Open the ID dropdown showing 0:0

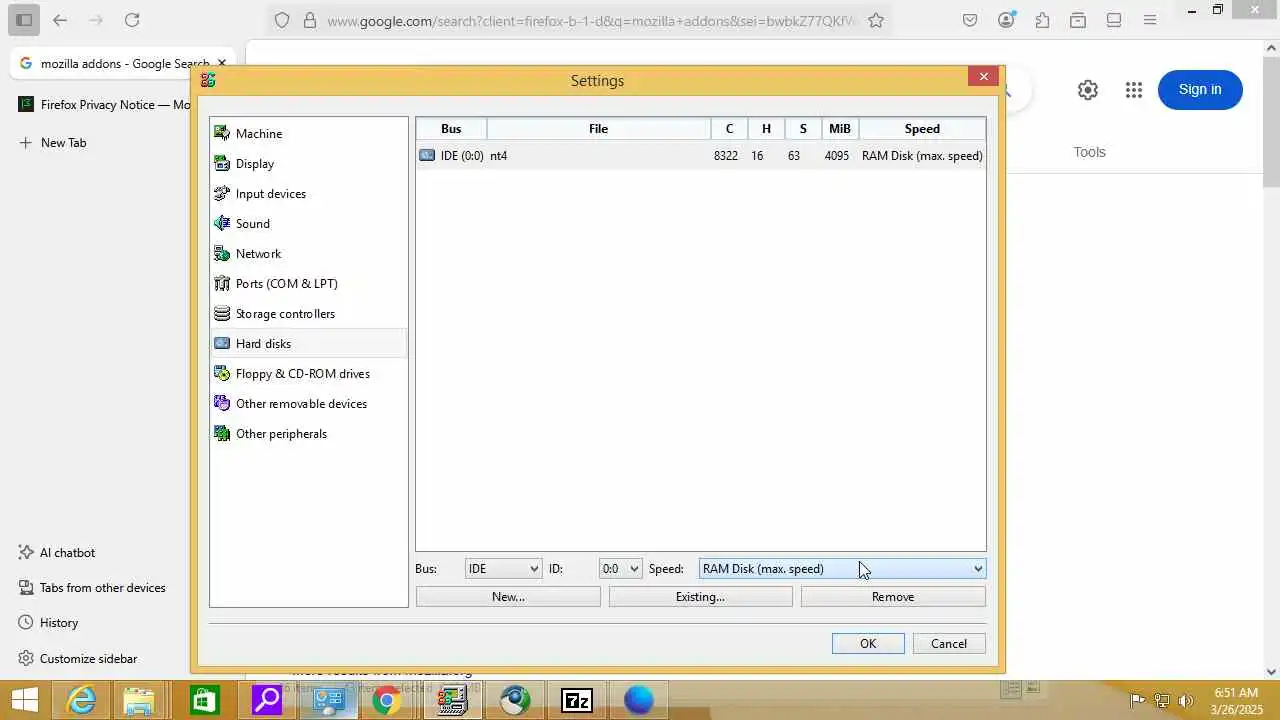[x=620, y=568]
